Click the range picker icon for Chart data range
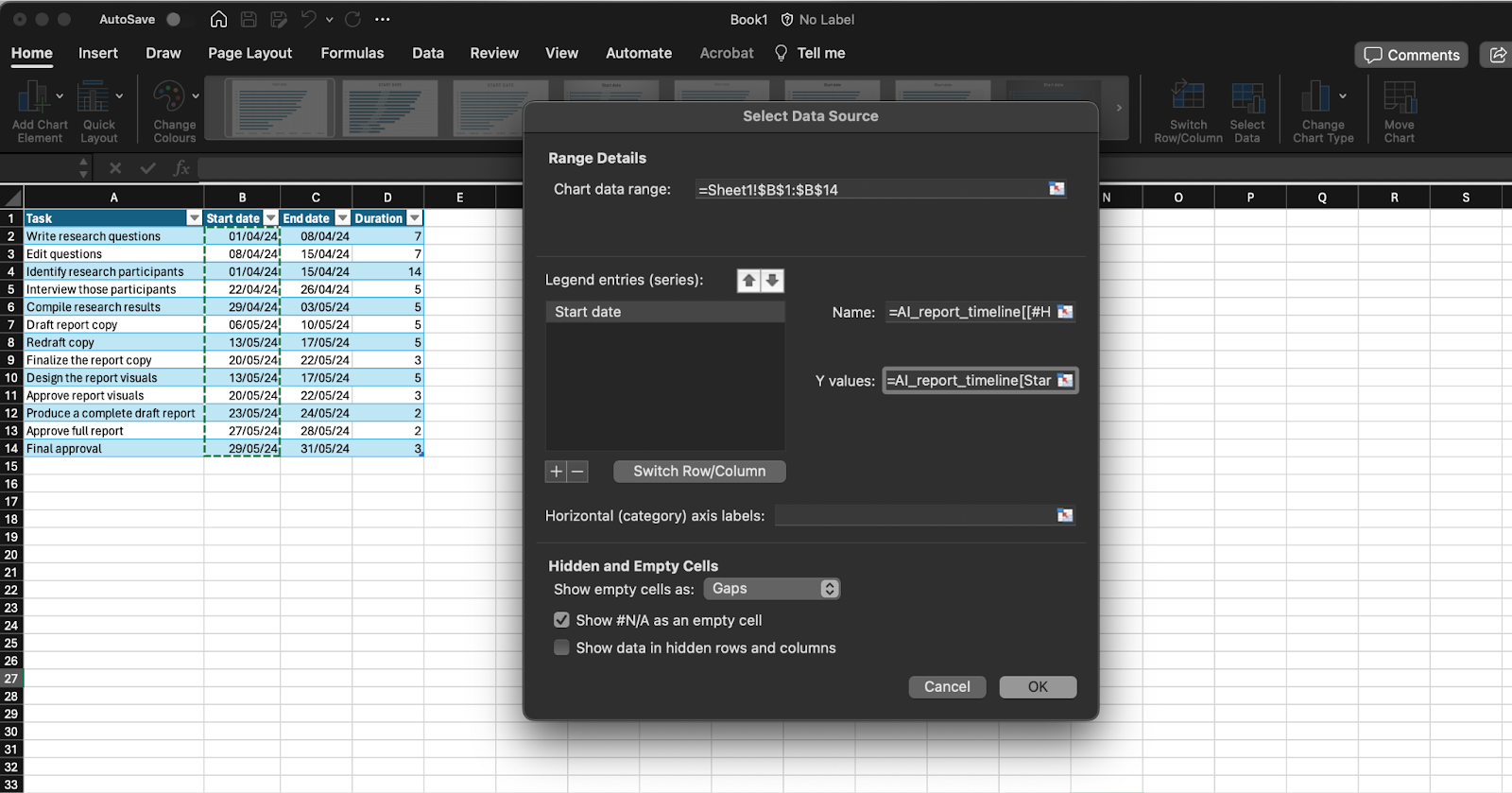 1057,189
